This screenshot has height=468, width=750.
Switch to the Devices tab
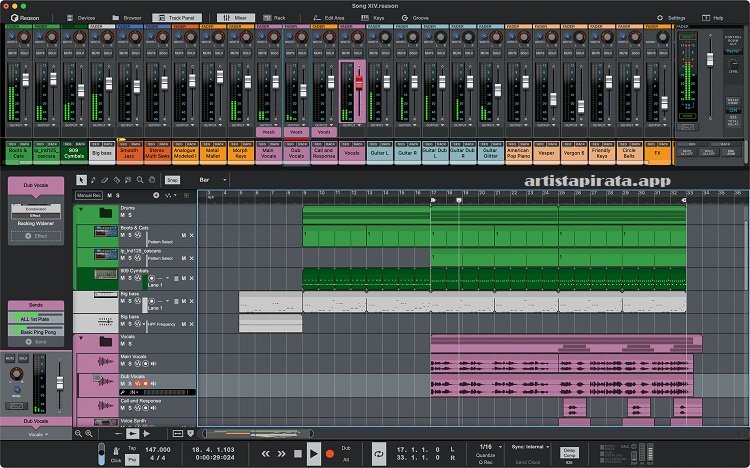tap(81, 18)
